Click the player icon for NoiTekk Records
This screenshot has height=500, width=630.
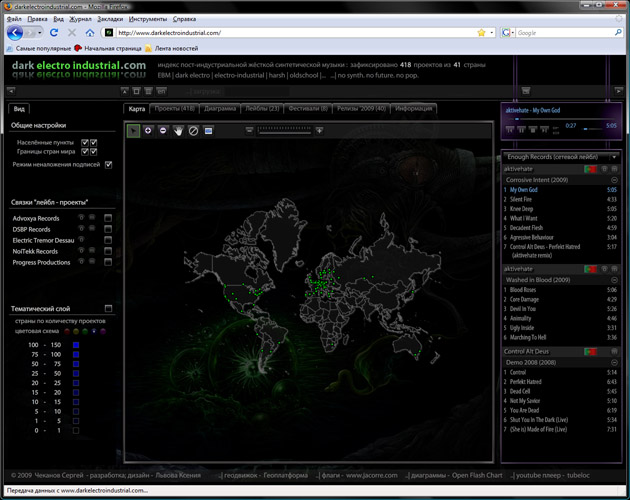coord(92,250)
